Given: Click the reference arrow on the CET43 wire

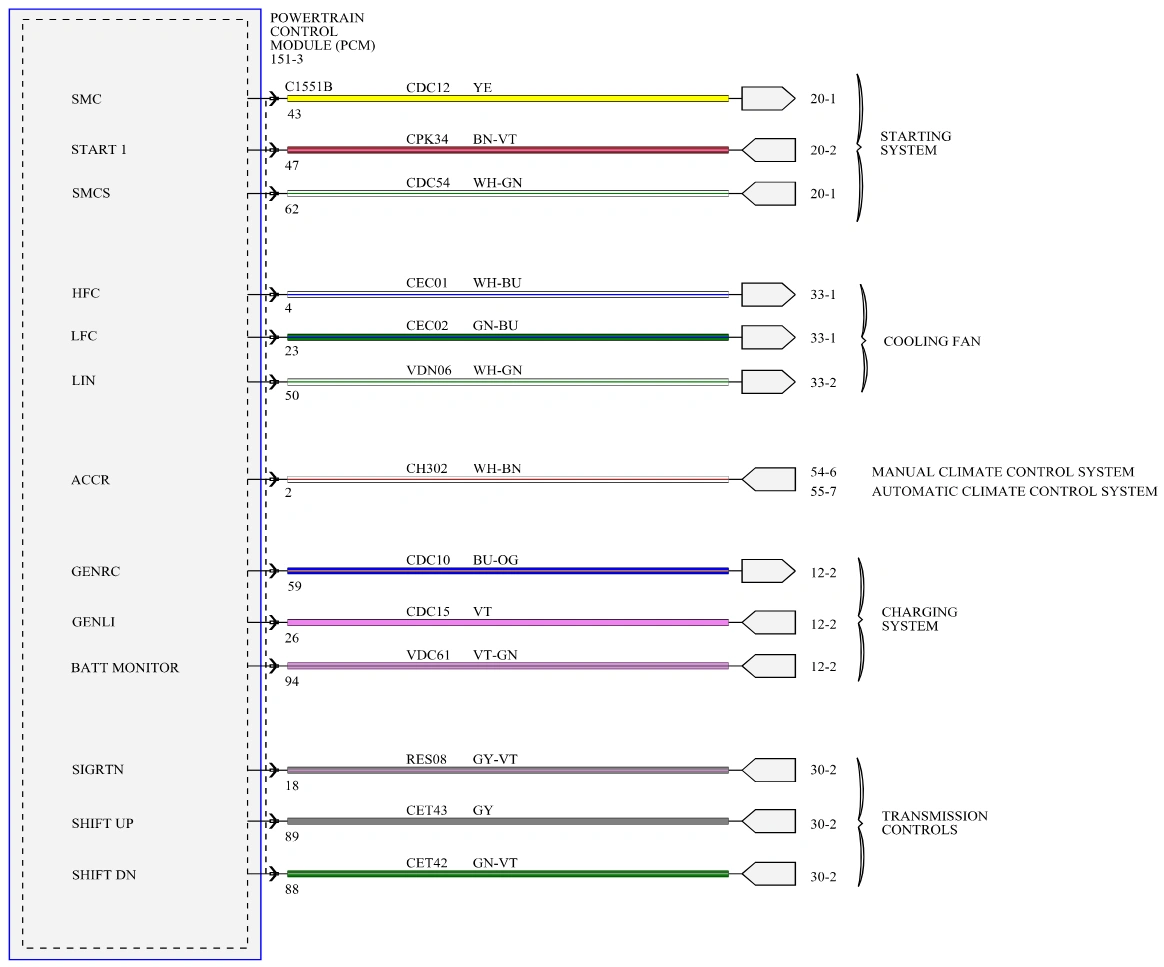Looking at the screenshot, I should pyautogui.click(x=768, y=821).
